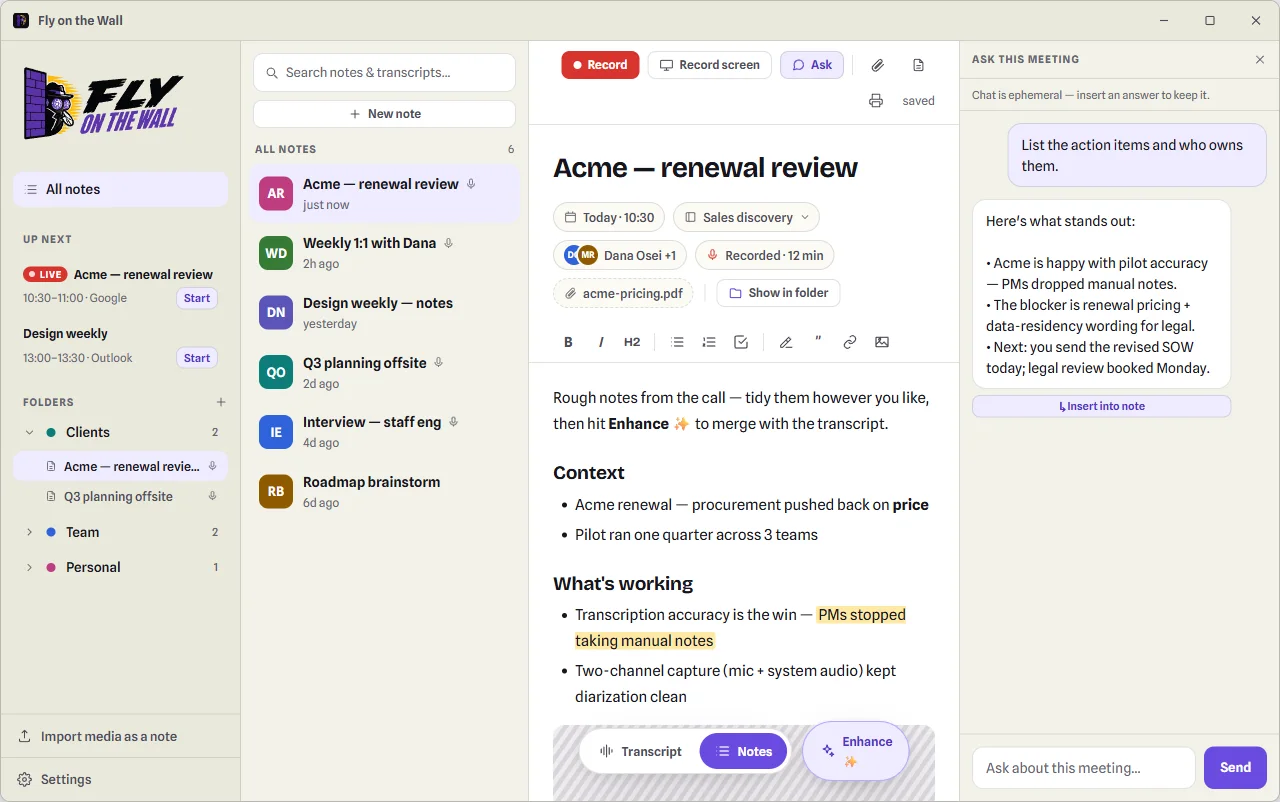Open Q3 planning offsite under Clients folder
The image size is (1280, 802).
point(121,496)
